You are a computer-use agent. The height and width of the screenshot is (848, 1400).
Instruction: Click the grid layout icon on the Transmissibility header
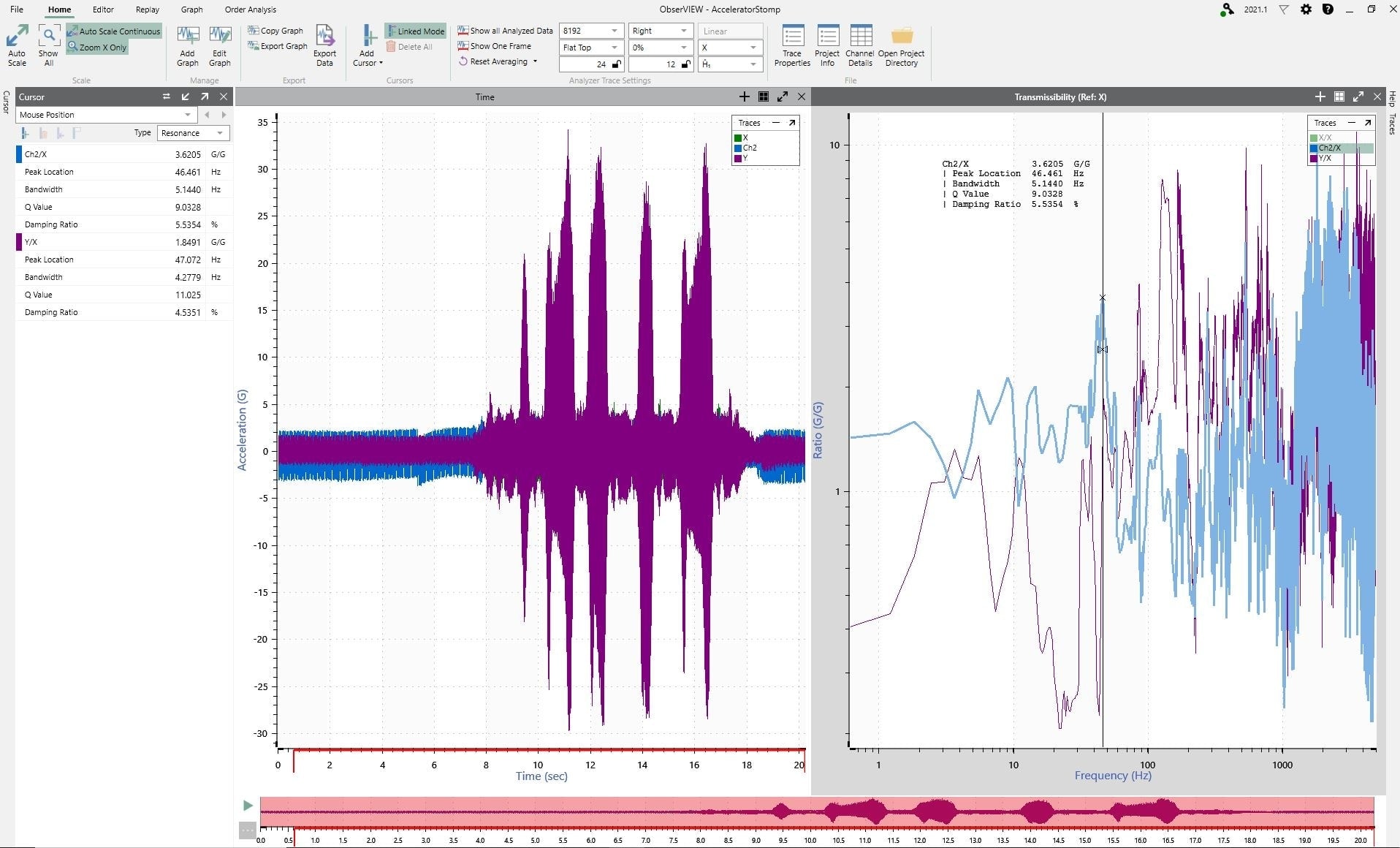coord(1339,96)
